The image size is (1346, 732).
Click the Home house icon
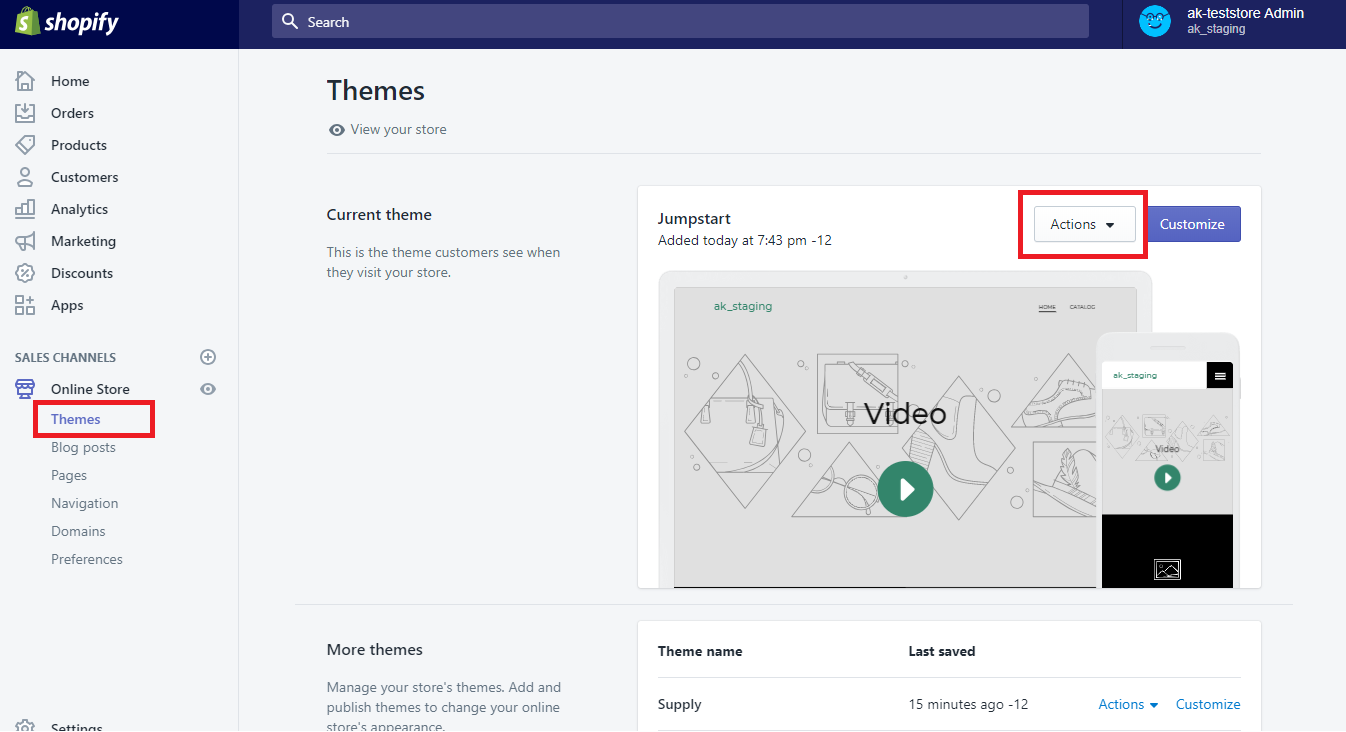pyautogui.click(x=25, y=81)
